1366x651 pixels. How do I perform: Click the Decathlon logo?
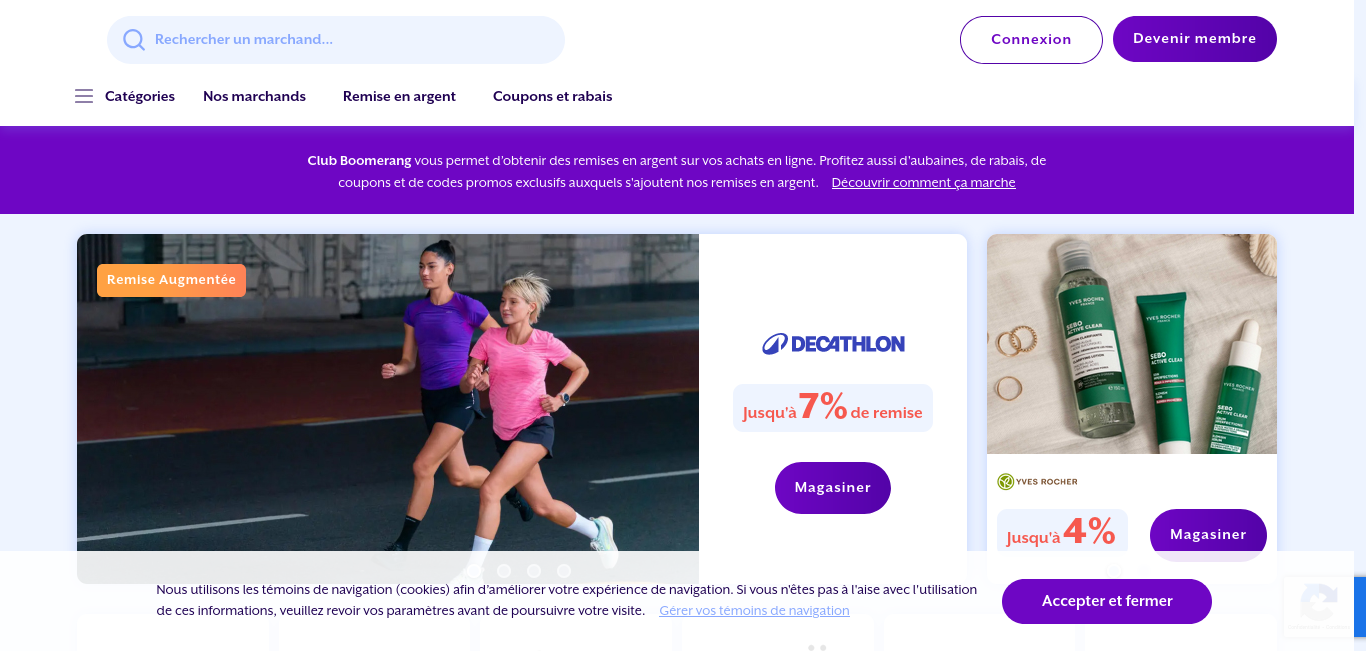[x=833, y=344]
